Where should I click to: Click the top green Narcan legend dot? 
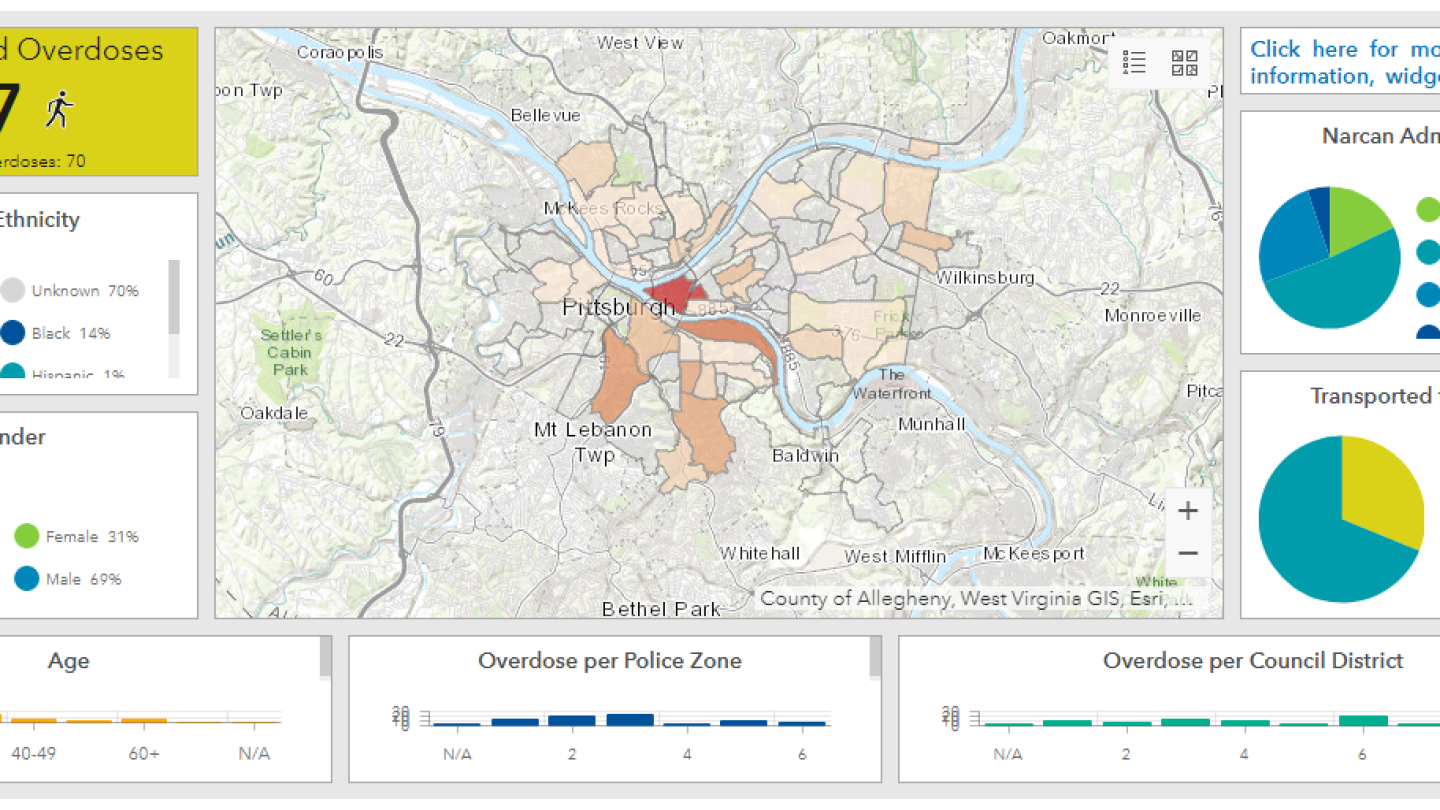(x=1428, y=210)
